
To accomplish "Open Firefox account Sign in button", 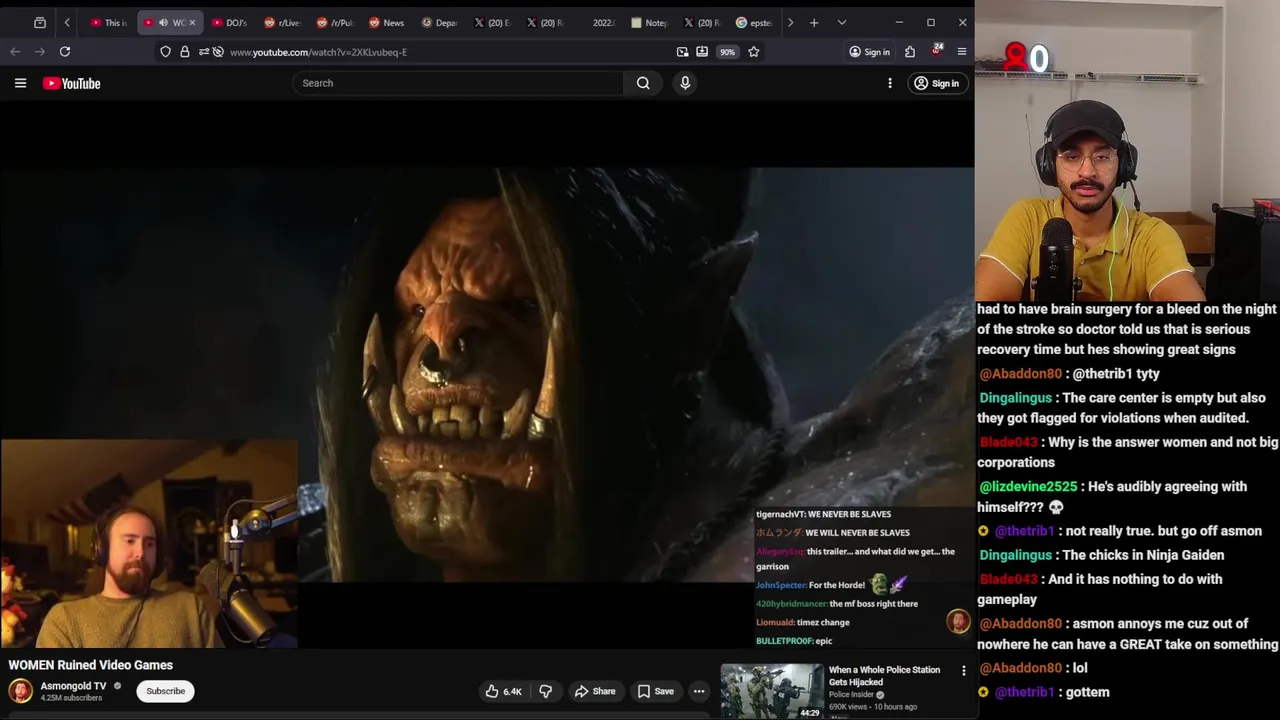I will click(x=870, y=52).
